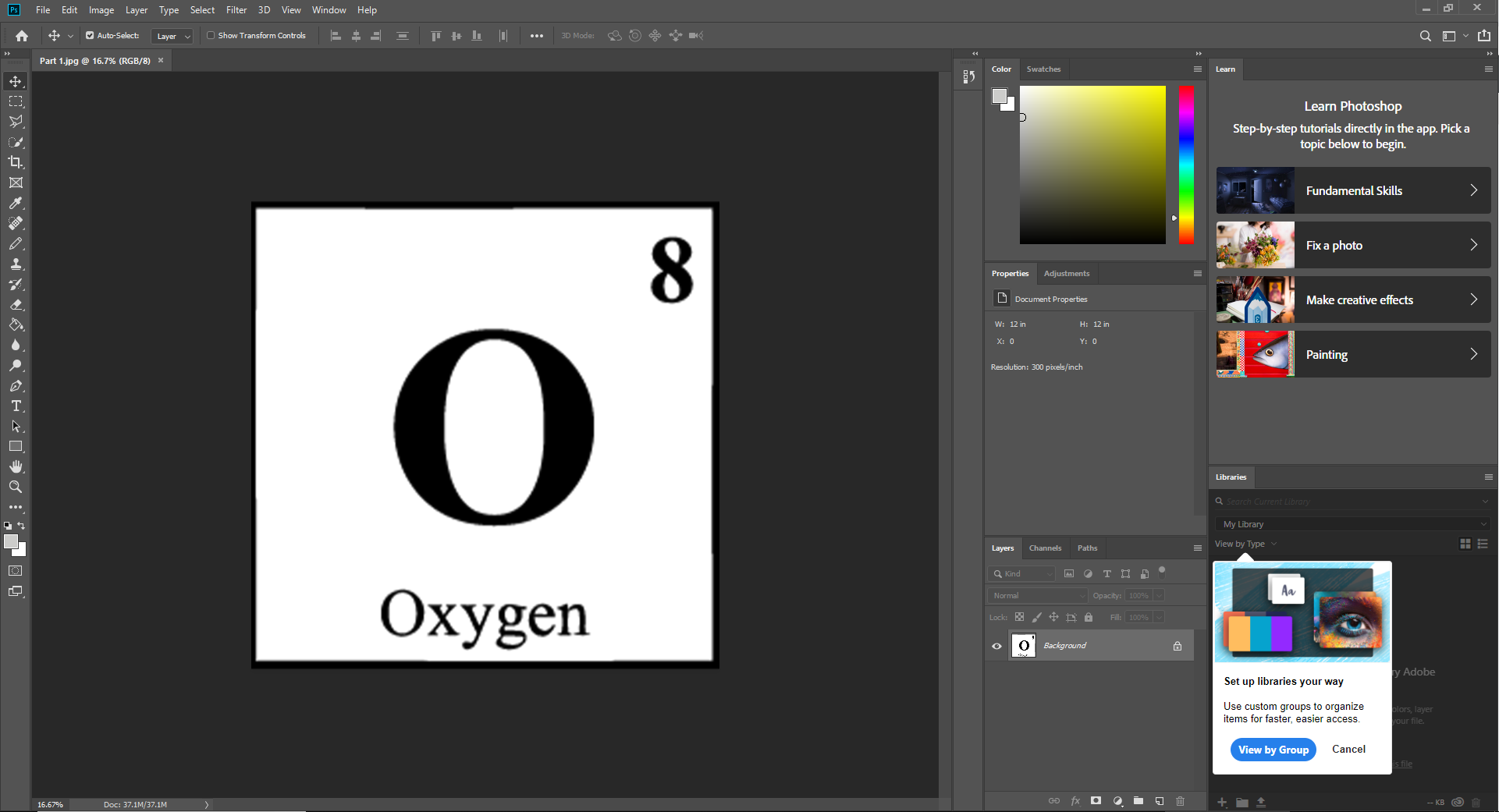This screenshot has height=812, width=1499.
Task: Select the Zoom tool
Action: [x=16, y=487]
